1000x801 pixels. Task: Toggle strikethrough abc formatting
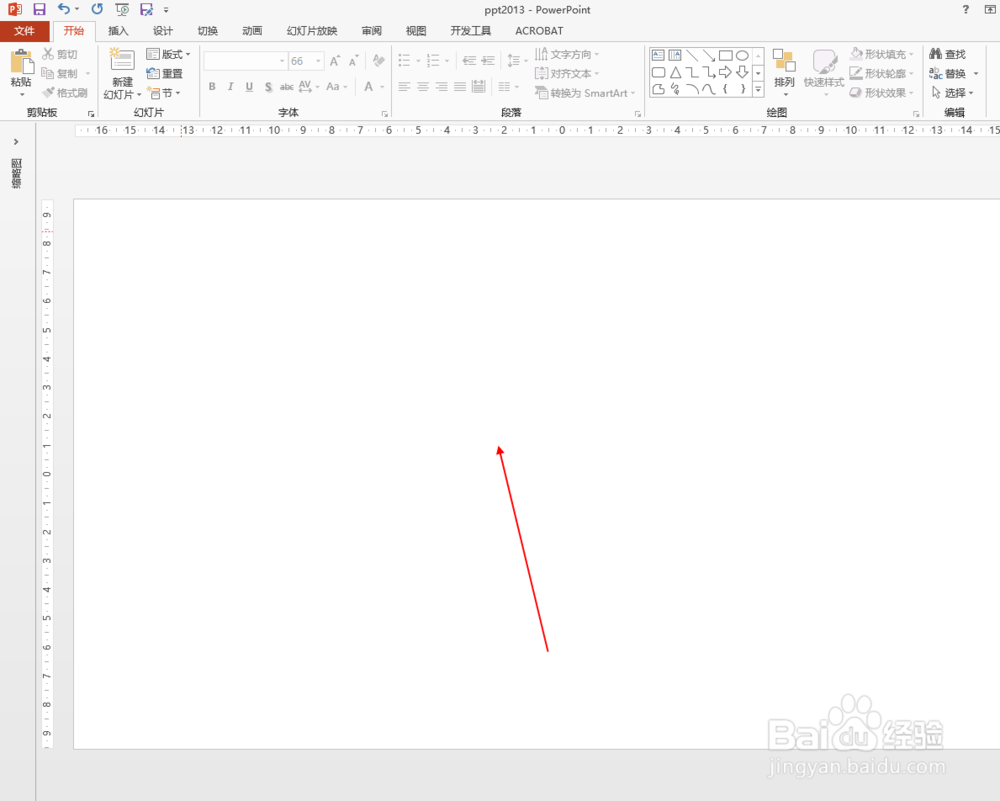pos(287,87)
